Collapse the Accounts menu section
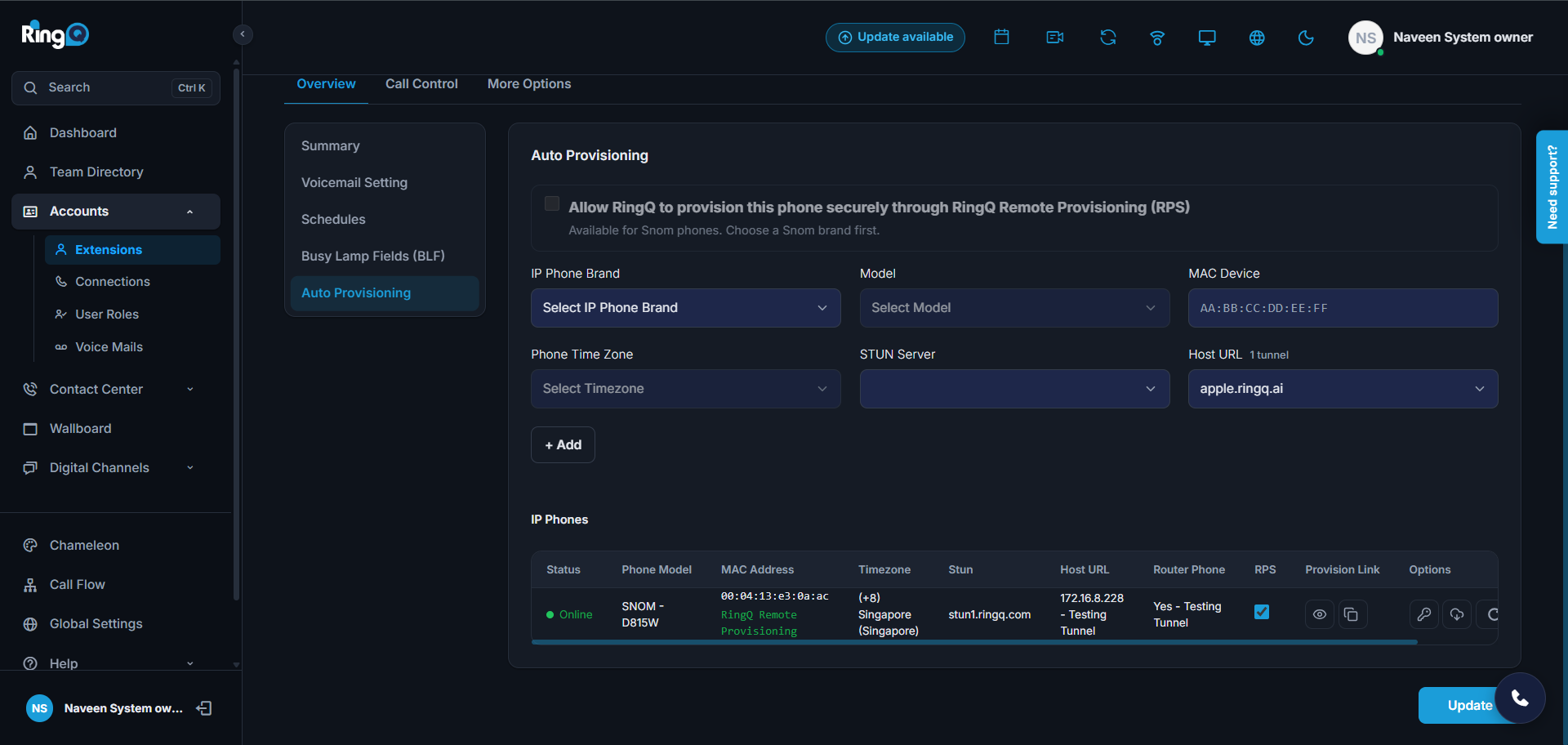Viewport: 1568px width, 745px height. click(116, 212)
